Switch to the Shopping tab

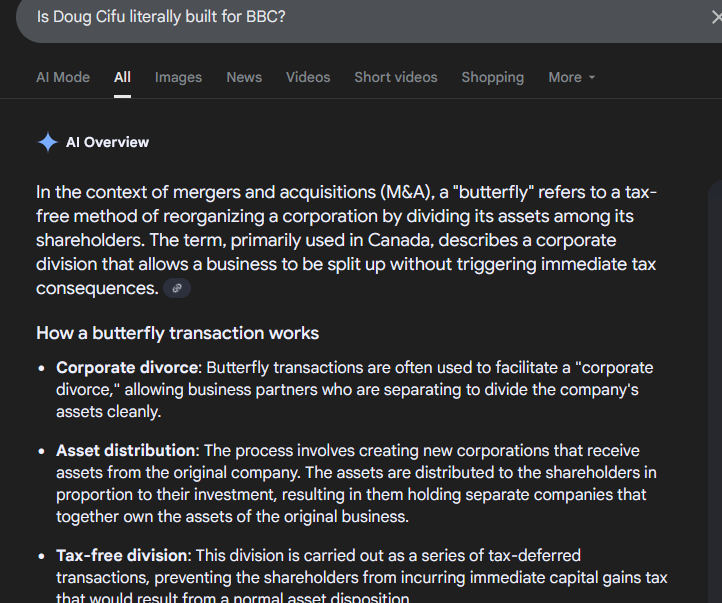tap(492, 77)
